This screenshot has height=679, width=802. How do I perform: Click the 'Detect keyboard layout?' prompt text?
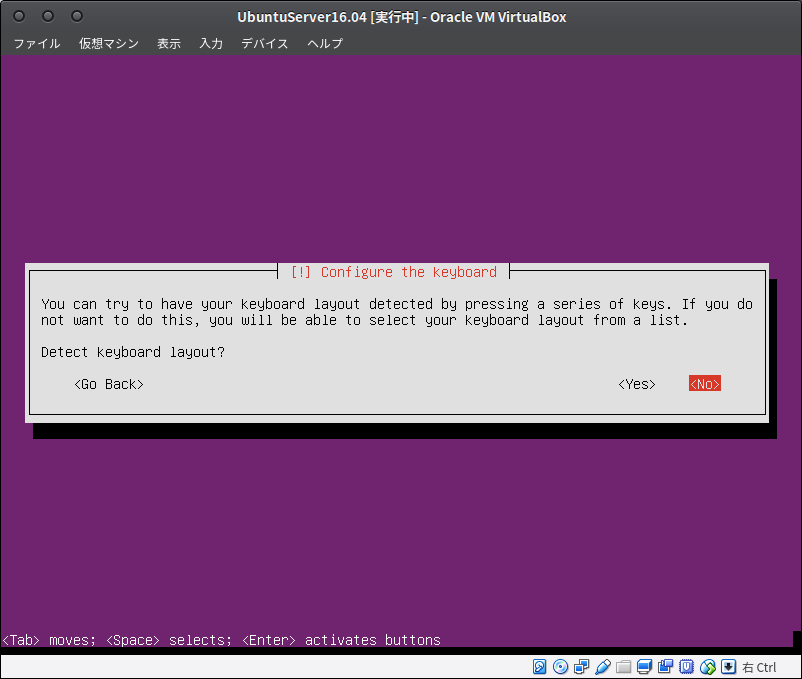tap(133, 352)
